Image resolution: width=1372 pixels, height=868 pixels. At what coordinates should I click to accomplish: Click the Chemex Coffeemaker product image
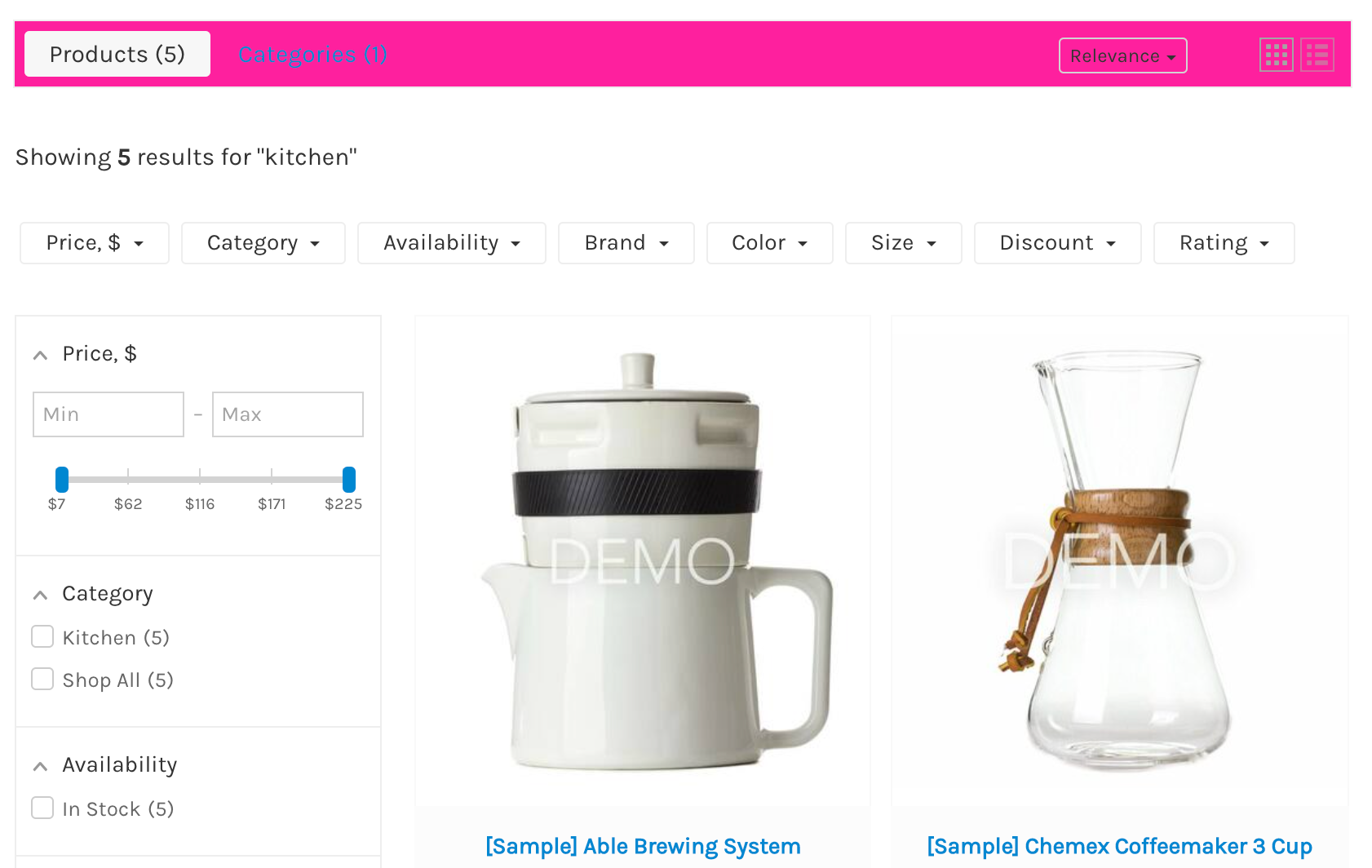[x=1120, y=561]
